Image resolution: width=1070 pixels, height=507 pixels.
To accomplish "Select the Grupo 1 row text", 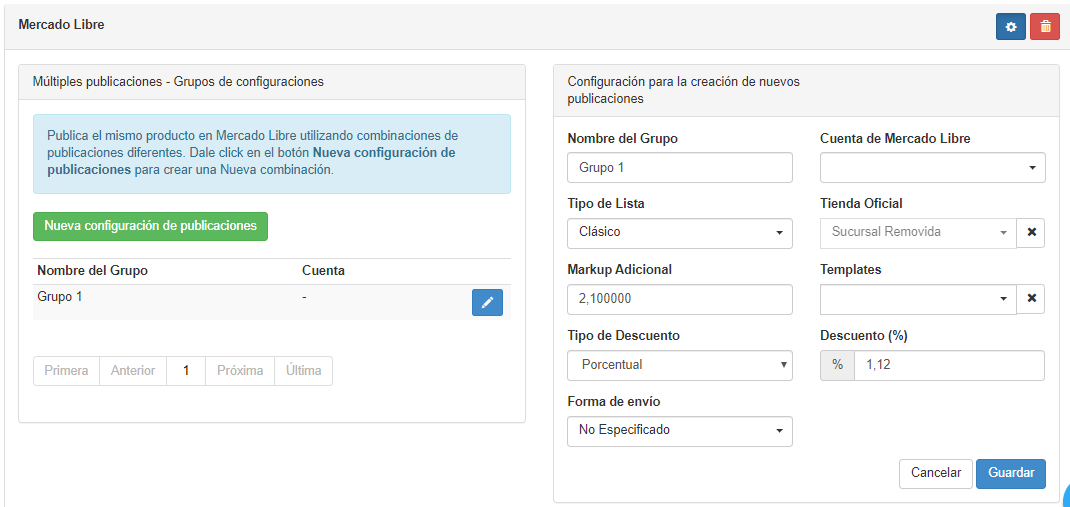I will coord(60,297).
